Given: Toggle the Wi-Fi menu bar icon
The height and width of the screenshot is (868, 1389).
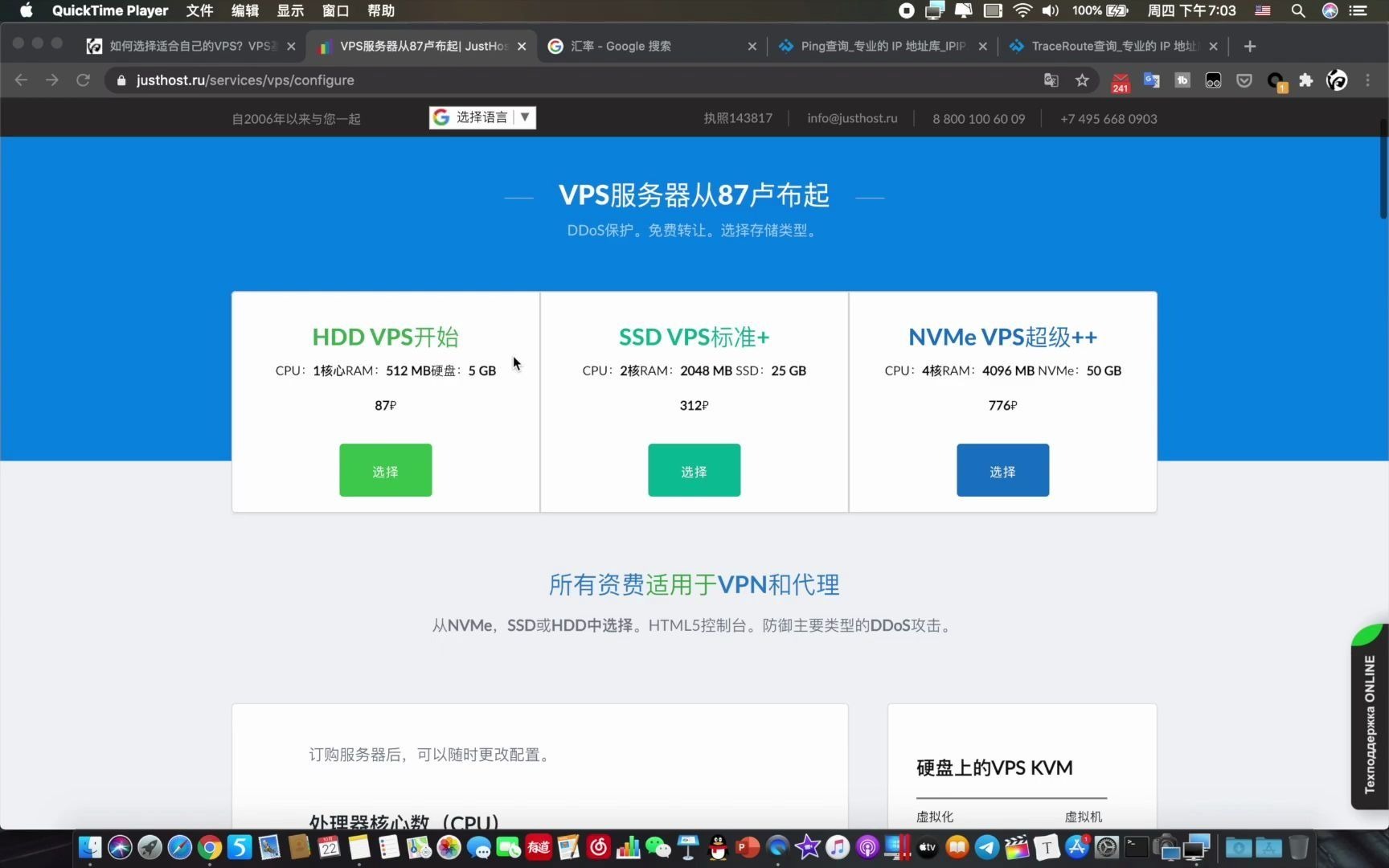Looking at the screenshot, I should coord(1022,10).
